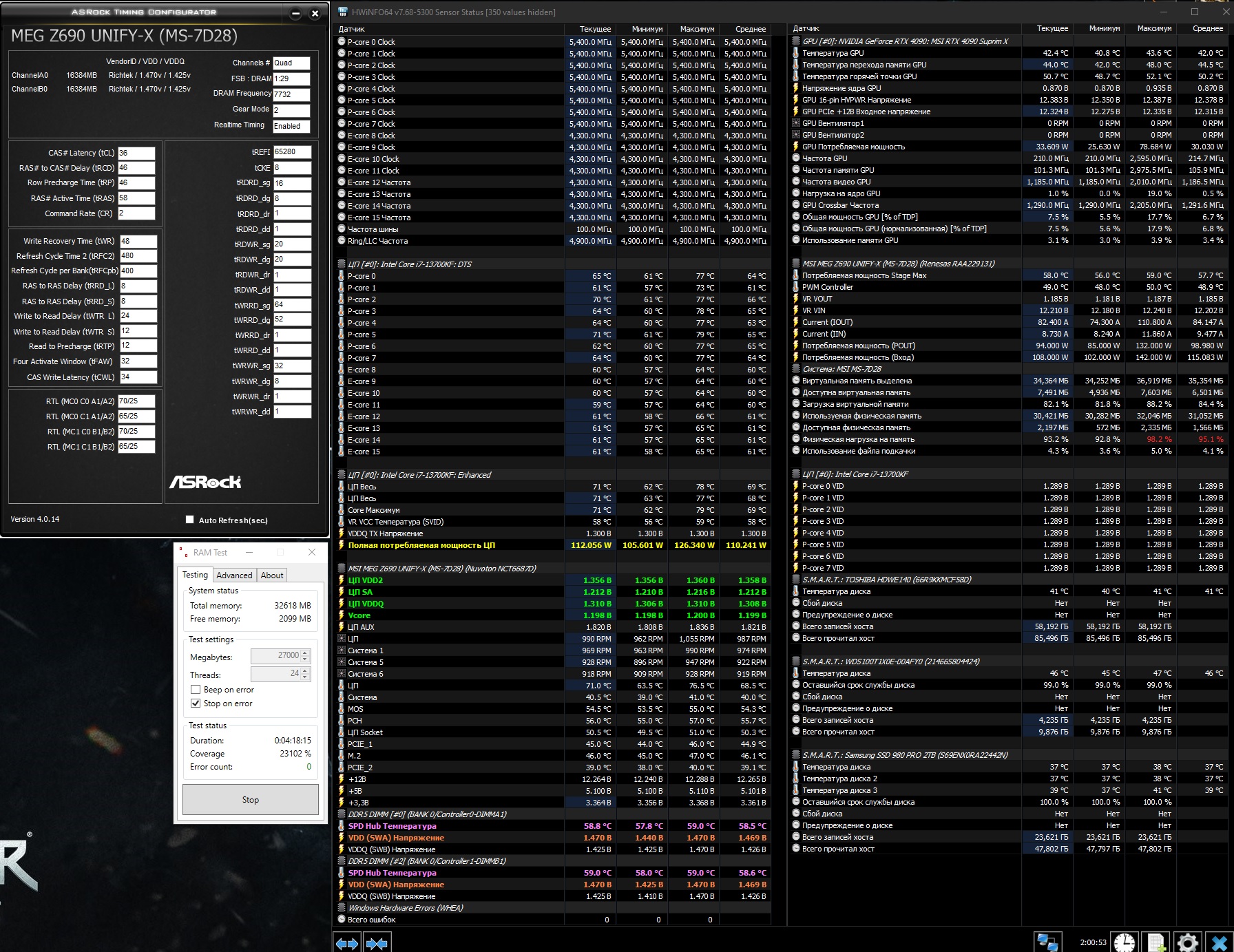Screen dimensions: 1234x952
Task: Click the CAS# Latency (tCL) value field
Action: [136, 153]
